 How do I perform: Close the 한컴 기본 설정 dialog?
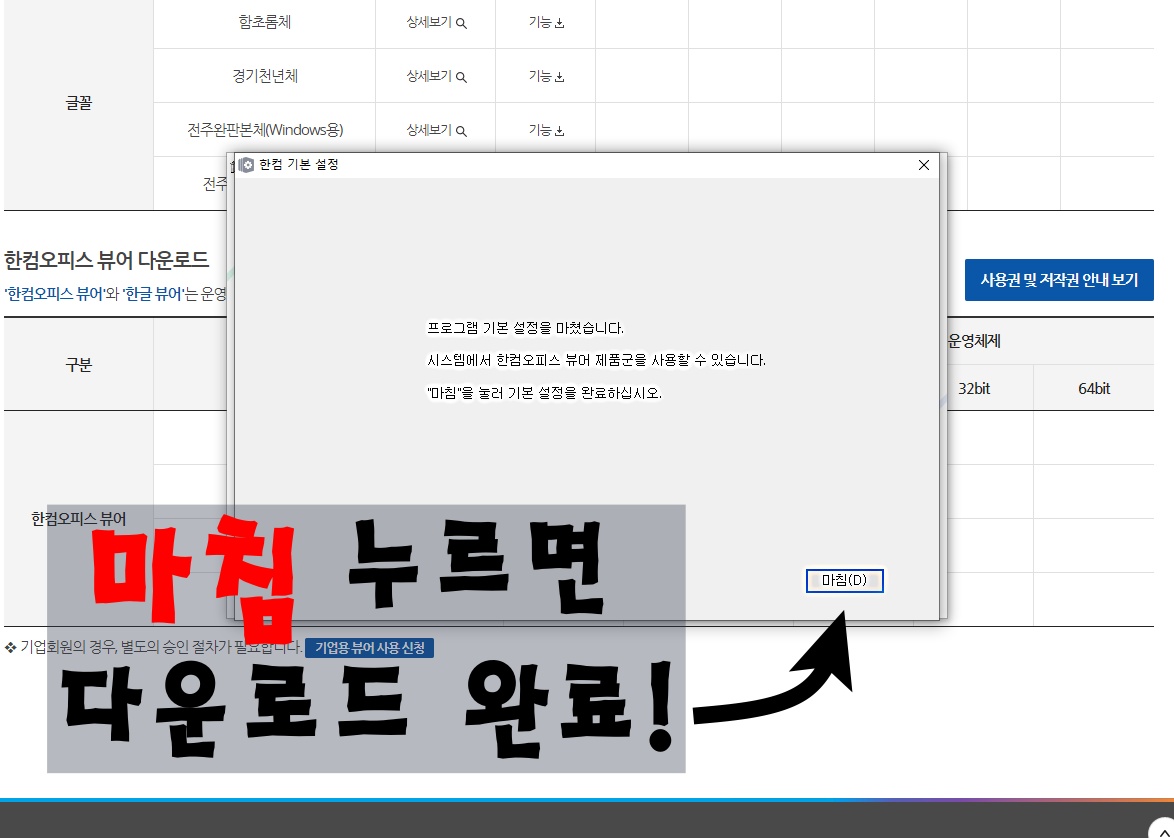point(924,165)
